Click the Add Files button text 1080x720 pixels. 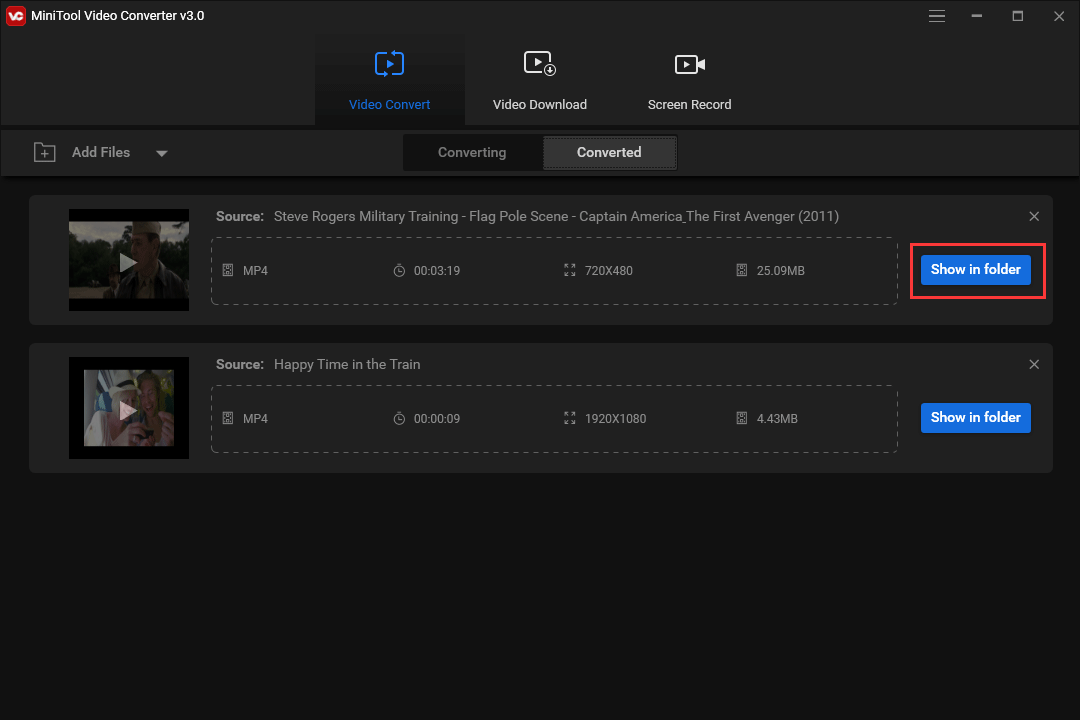coord(101,152)
